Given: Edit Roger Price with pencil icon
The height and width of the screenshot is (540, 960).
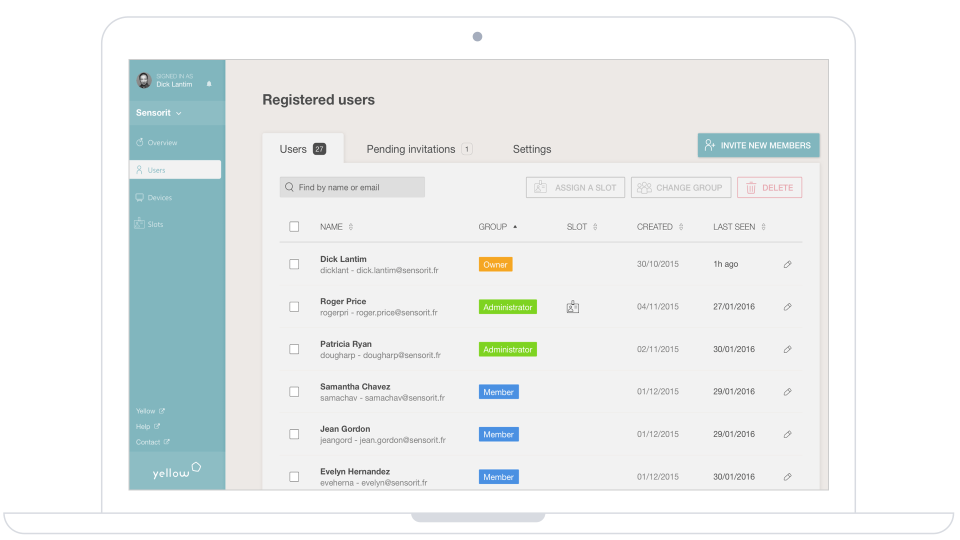Looking at the screenshot, I should click(x=787, y=307).
